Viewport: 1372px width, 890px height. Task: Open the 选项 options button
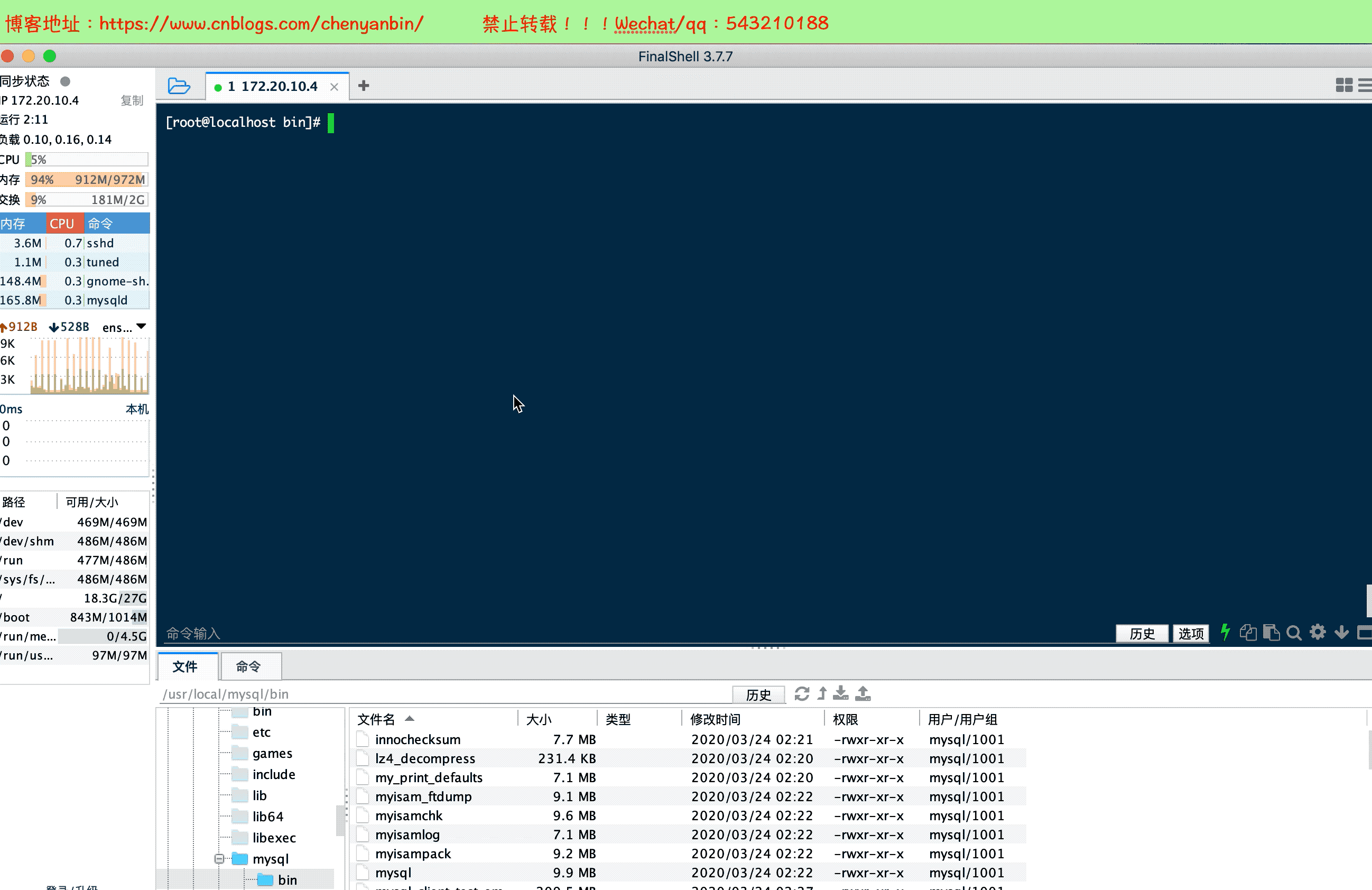[1191, 634]
